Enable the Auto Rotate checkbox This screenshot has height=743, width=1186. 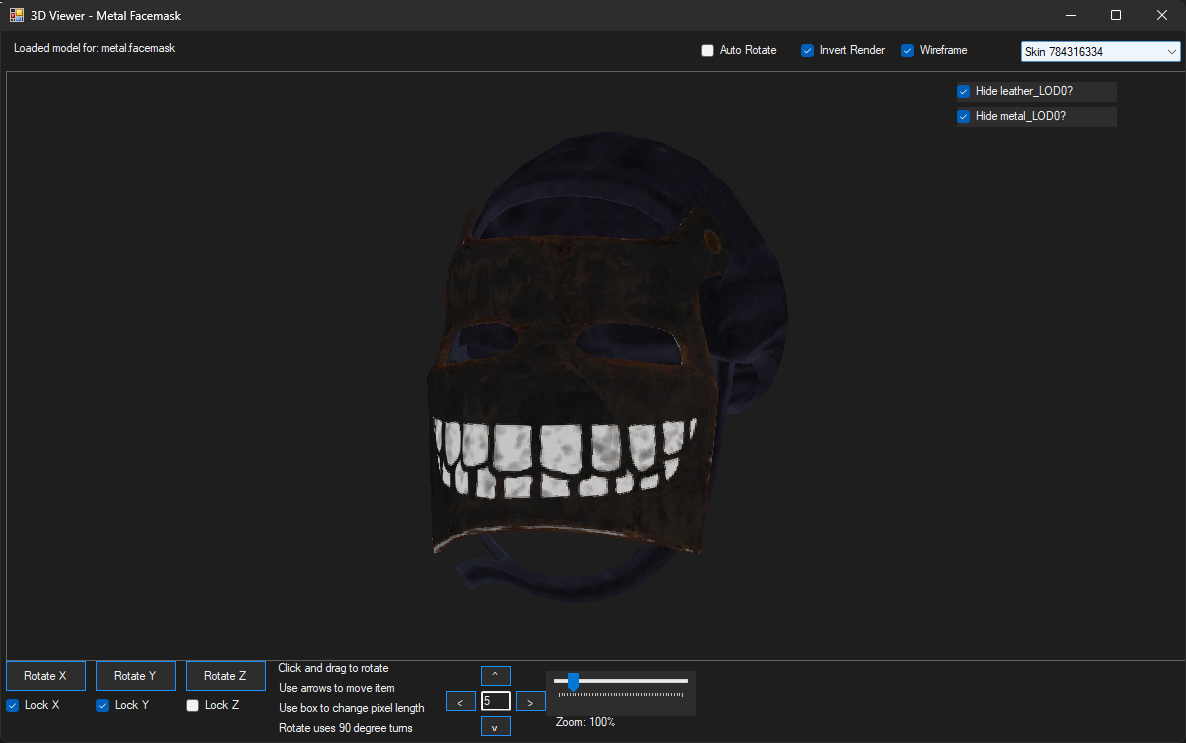point(707,51)
